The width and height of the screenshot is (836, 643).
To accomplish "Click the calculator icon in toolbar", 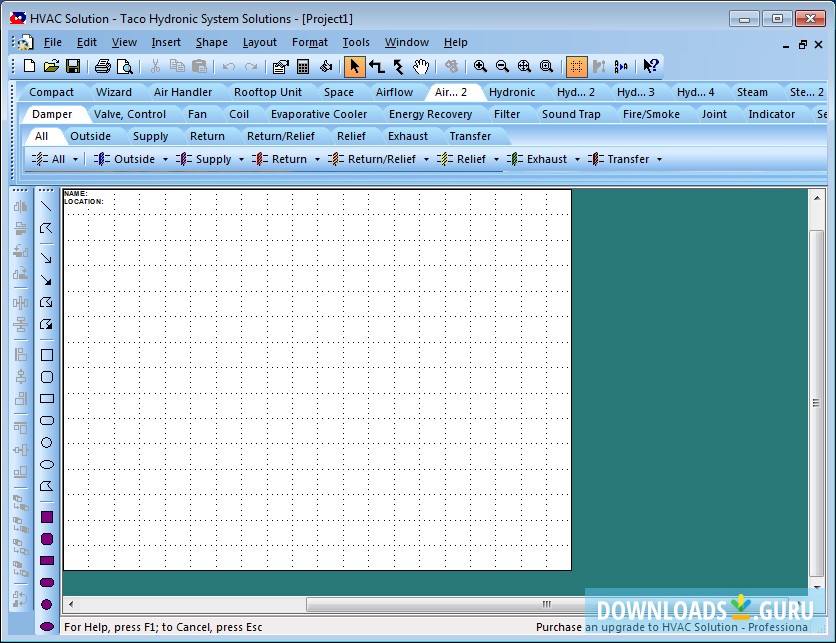I will click(303, 67).
